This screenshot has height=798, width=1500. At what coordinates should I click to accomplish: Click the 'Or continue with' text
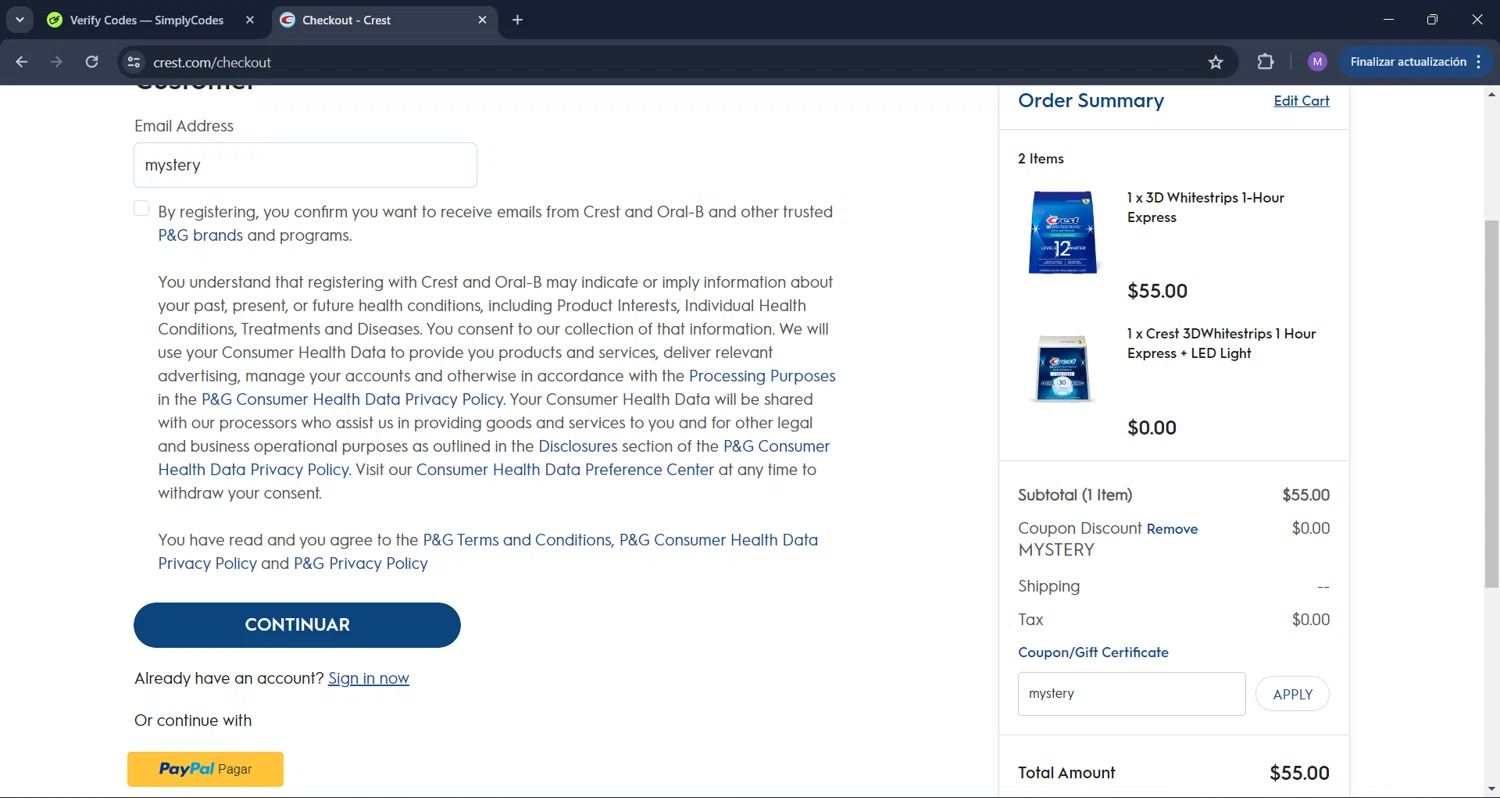[x=193, y=721]
